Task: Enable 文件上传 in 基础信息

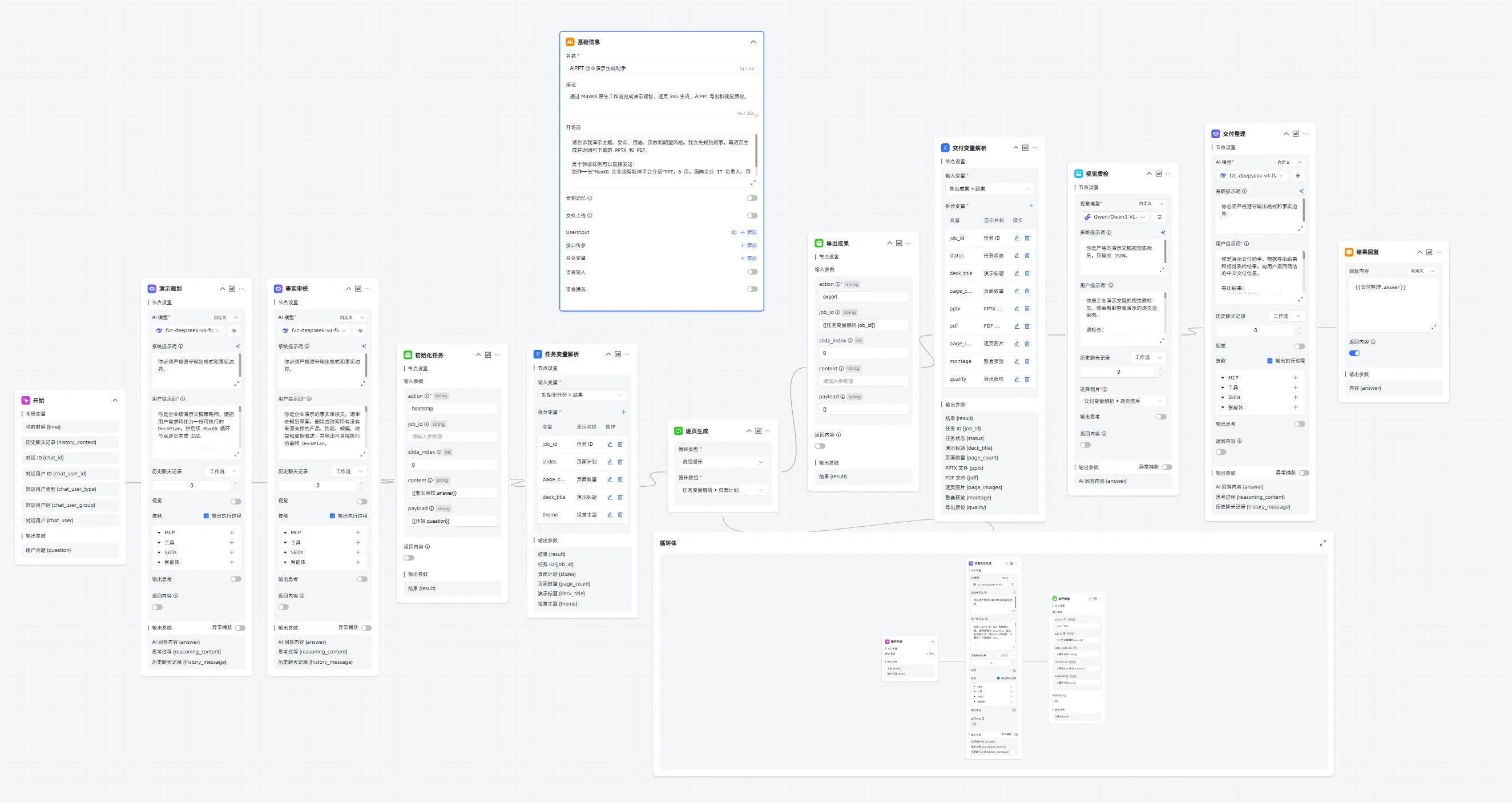Action: pyautogui.click(x=752, y=215)
